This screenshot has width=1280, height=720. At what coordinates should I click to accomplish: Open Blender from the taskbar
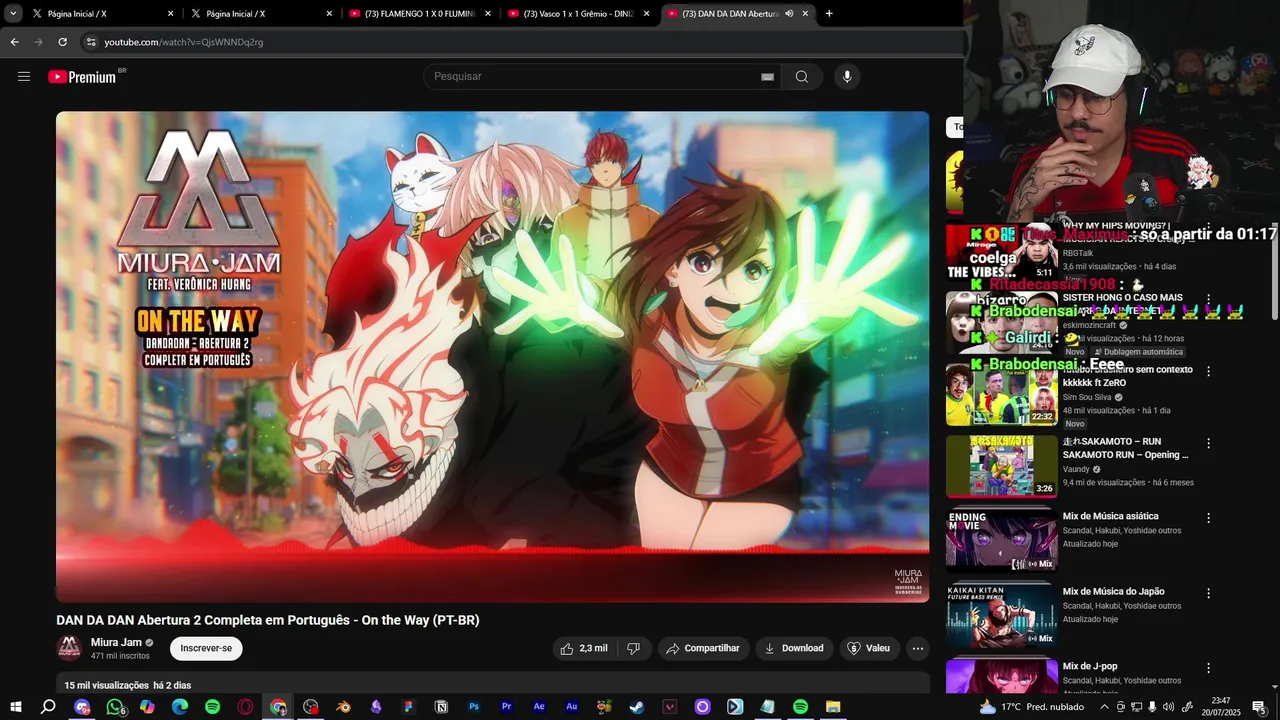pyautogui.click(x=343, y=707)
